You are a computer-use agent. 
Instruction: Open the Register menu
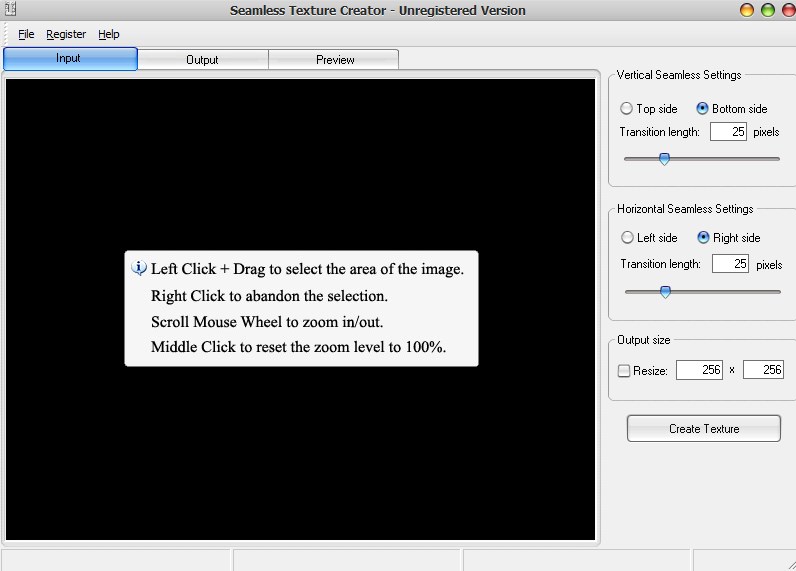coord(66,34)
